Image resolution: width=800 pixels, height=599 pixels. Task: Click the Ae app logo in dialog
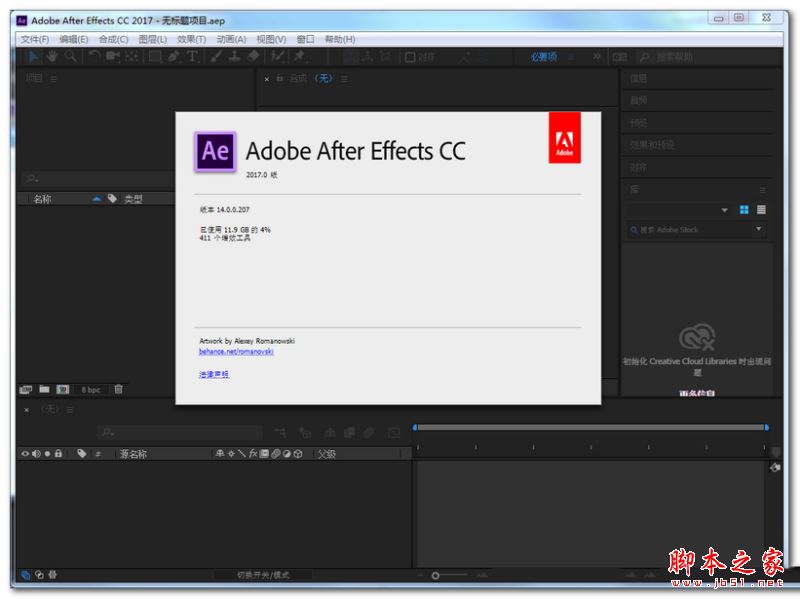[x=215, y=152]
